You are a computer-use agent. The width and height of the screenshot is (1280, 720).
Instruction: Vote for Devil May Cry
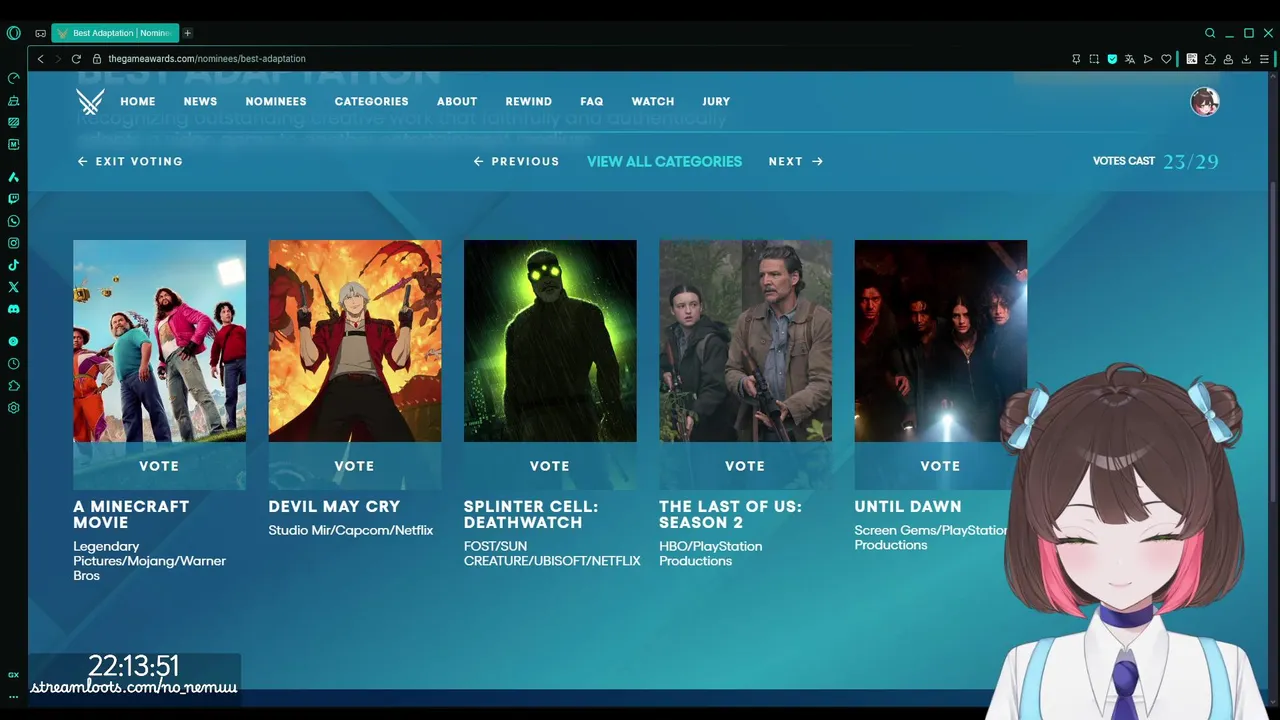point(354,466)
